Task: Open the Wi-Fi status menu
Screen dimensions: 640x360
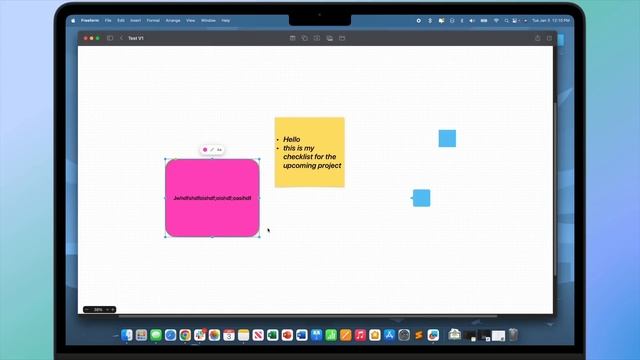Action: click(x=496, y=20)
